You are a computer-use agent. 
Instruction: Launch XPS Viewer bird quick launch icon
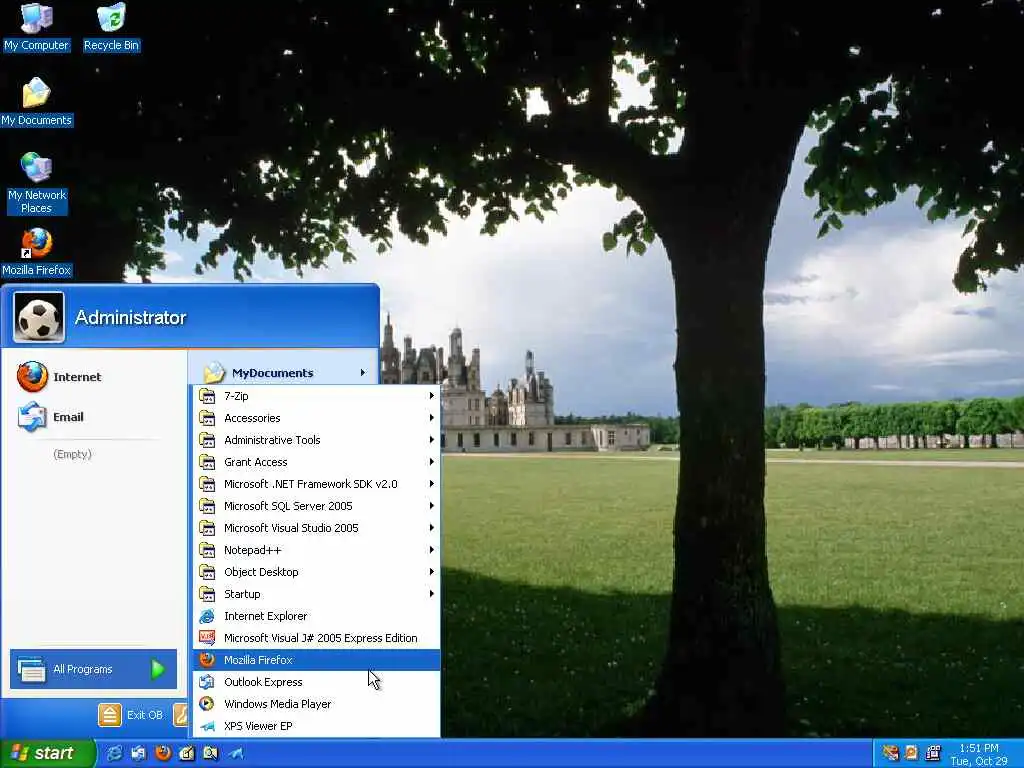tap(236, 754)
